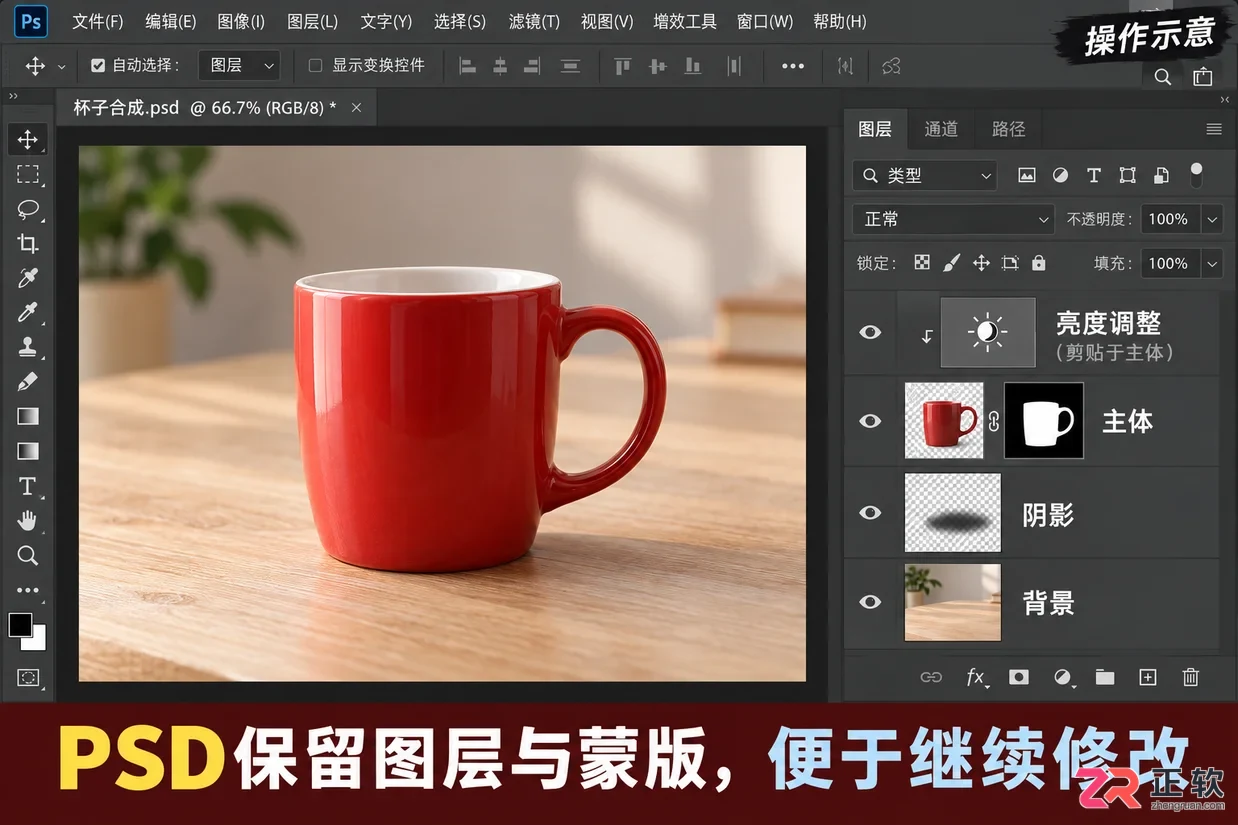The height and width of the screenshot is (825, 1238).
Task: Click the Align right edges icon
Action: coord(532,66)
